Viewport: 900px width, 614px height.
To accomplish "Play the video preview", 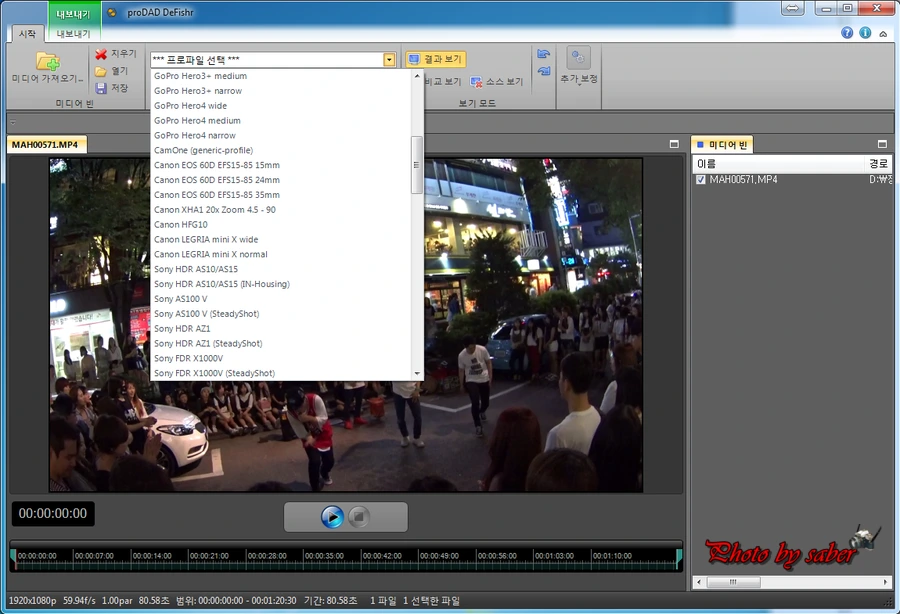I will click(332, 517).
